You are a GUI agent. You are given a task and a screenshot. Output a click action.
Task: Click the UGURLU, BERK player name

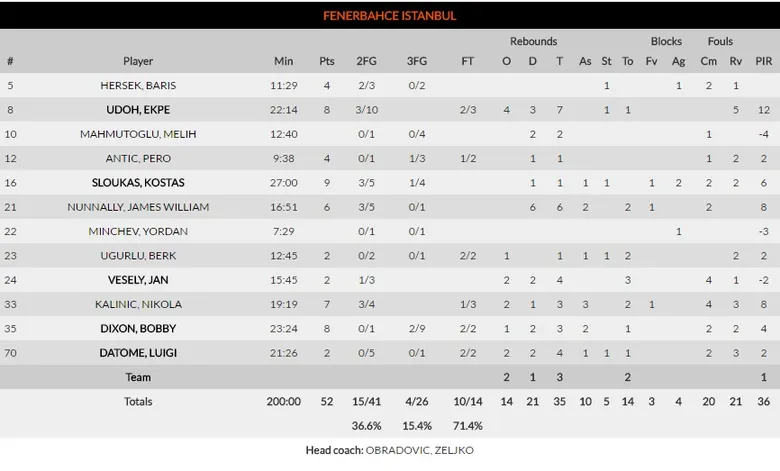[138, 256]
